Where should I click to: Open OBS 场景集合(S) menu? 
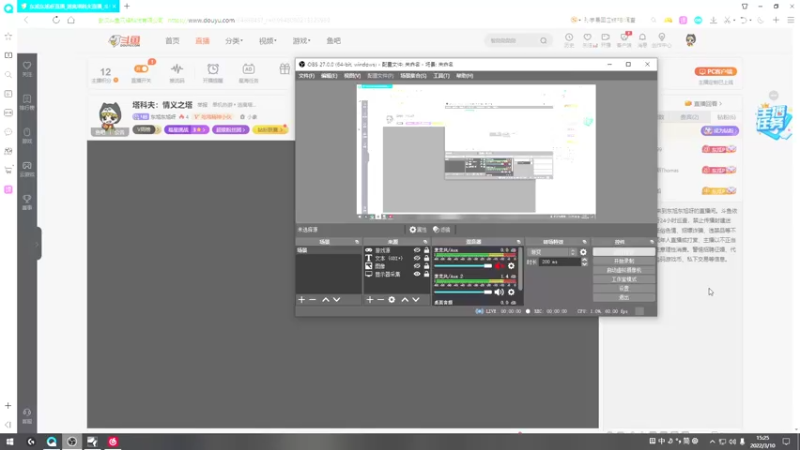(x=413, y=76)
